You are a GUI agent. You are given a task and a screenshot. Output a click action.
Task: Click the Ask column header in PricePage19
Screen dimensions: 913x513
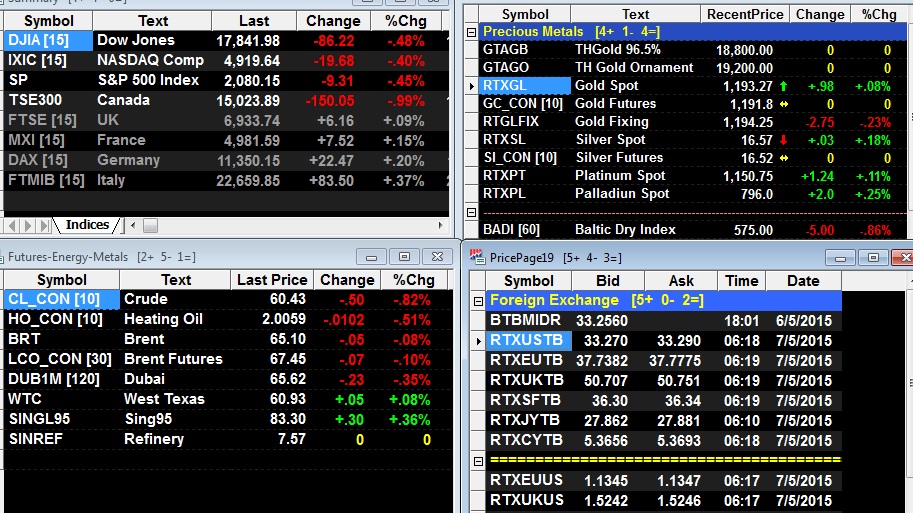(x=681, y=281)
